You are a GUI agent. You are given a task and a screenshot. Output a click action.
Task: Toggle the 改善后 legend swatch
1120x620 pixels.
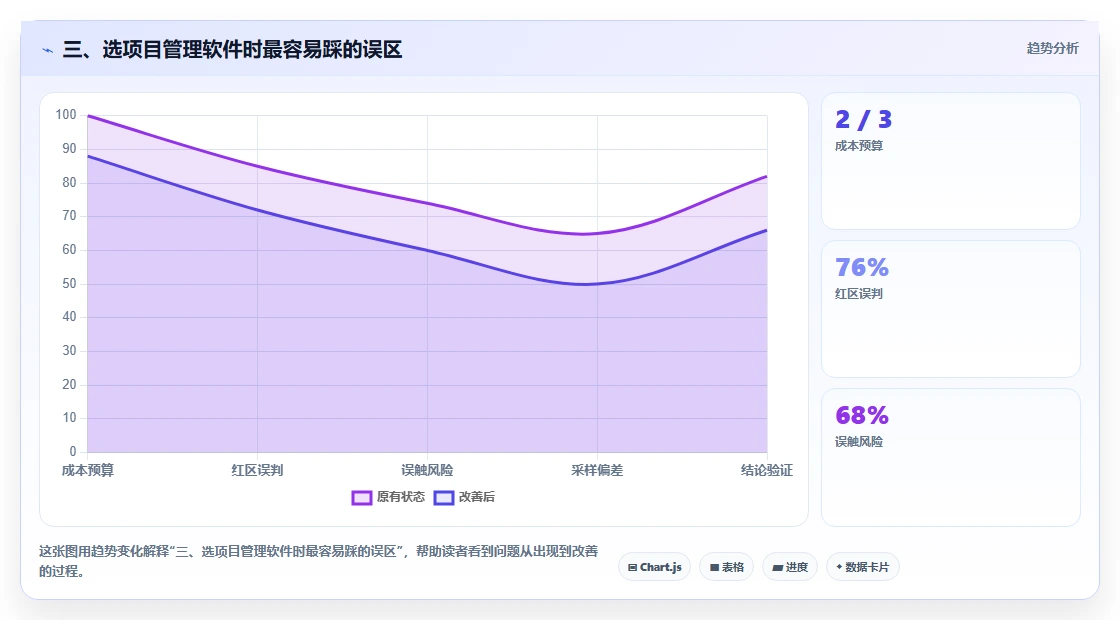pos(444,497)
